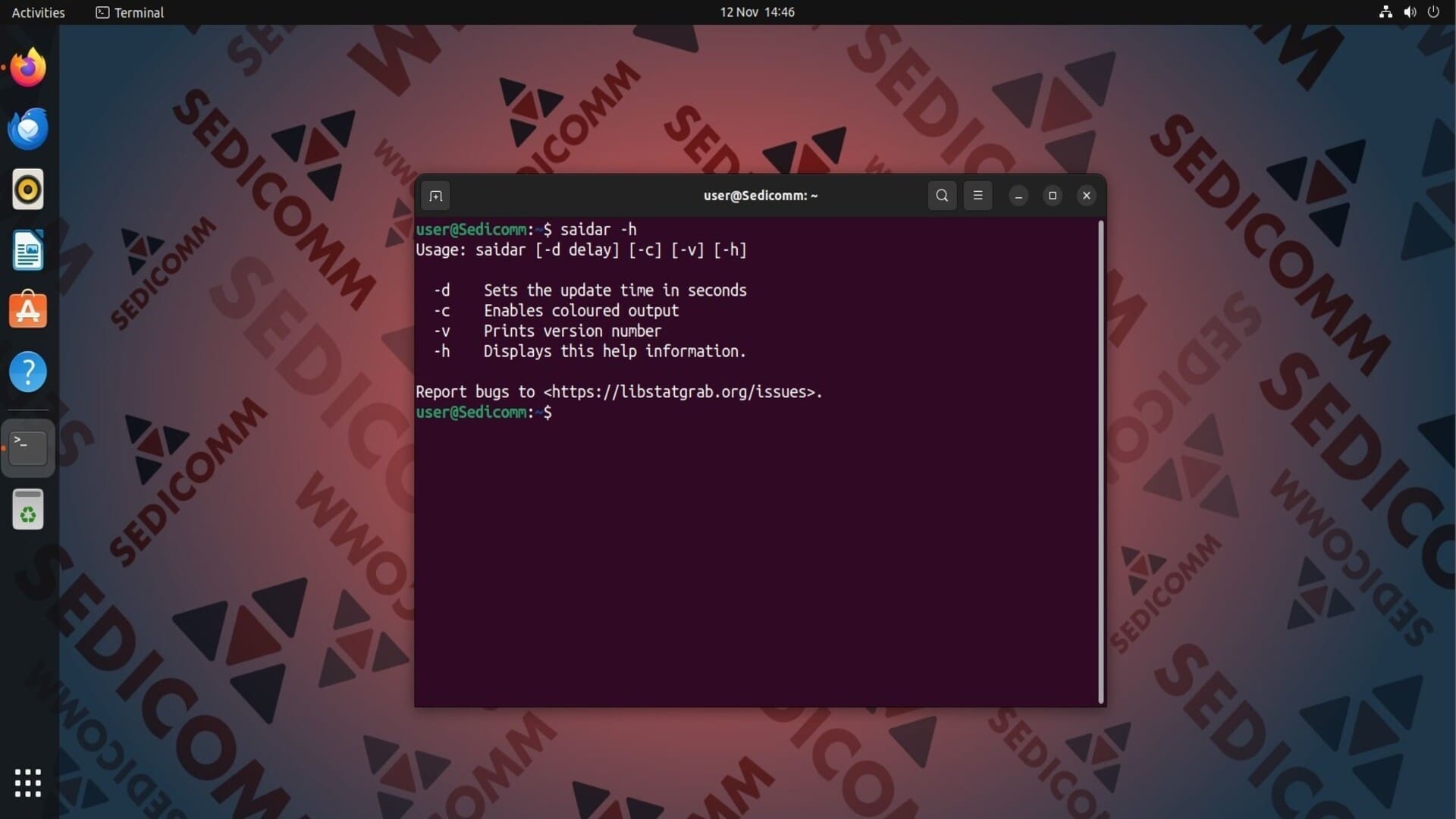Open the Terminal app menu in top bar
This screenshot has width=1456, height=819.
[130, 12]
